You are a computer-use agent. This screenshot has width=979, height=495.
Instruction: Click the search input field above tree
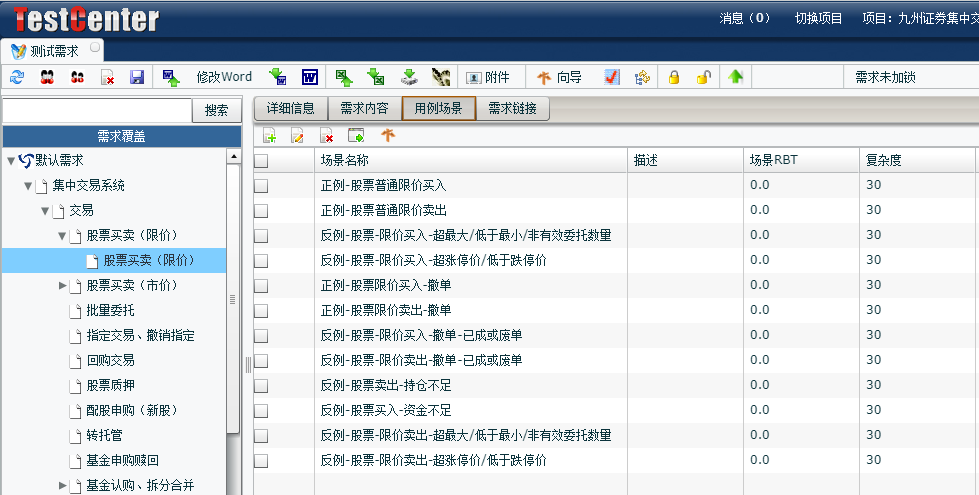96,111
